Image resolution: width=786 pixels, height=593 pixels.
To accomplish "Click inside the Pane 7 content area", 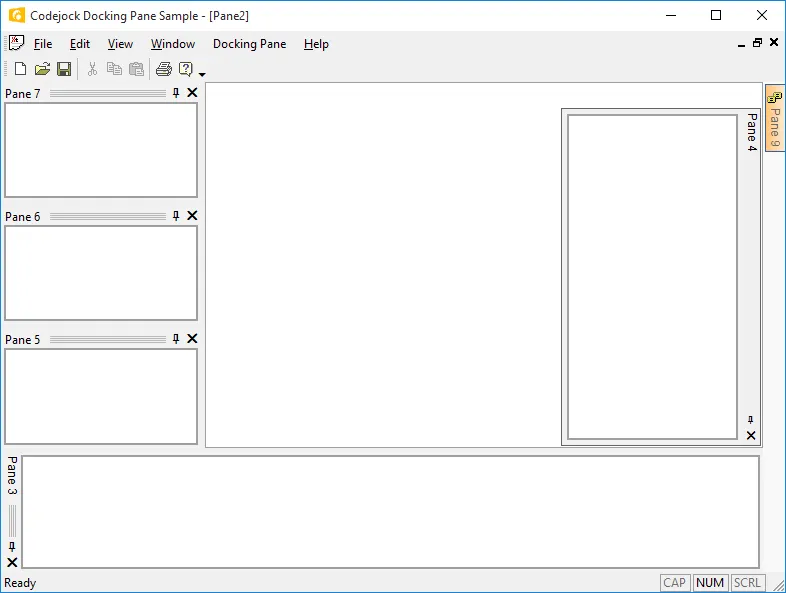I will pyautogui.click(x=101, y=150).
